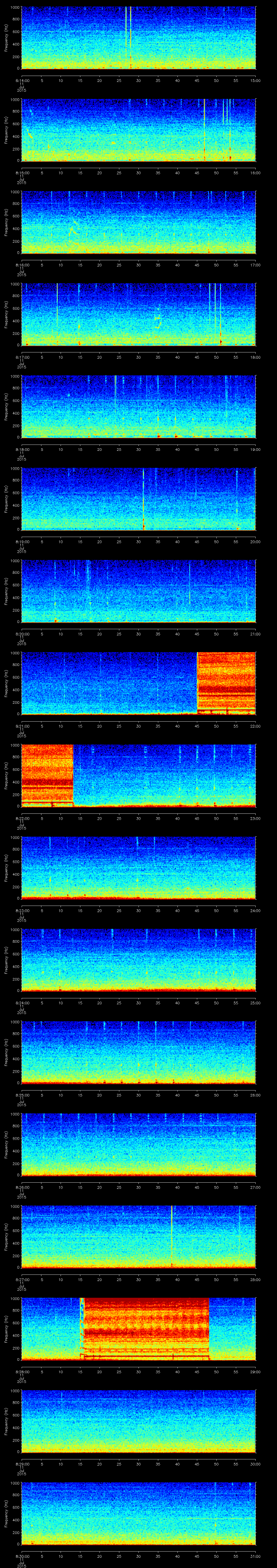Viewport: 277px width, 1568px height.
Task: Select the spectrogram plot starting at 8:19:00
Action: point(139,499)
